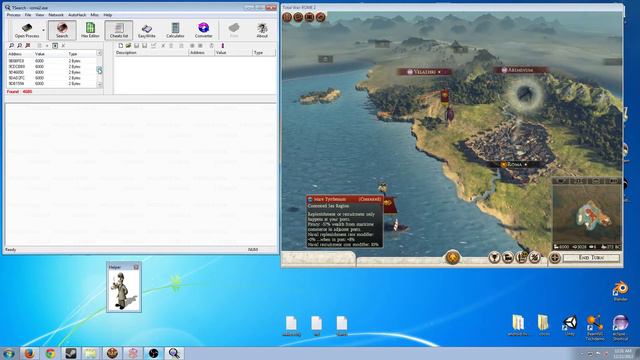Click the second magnifier icon in the search mini toolbar
Viewport: 640px width, 360px height.
click(x=19, y=45)
